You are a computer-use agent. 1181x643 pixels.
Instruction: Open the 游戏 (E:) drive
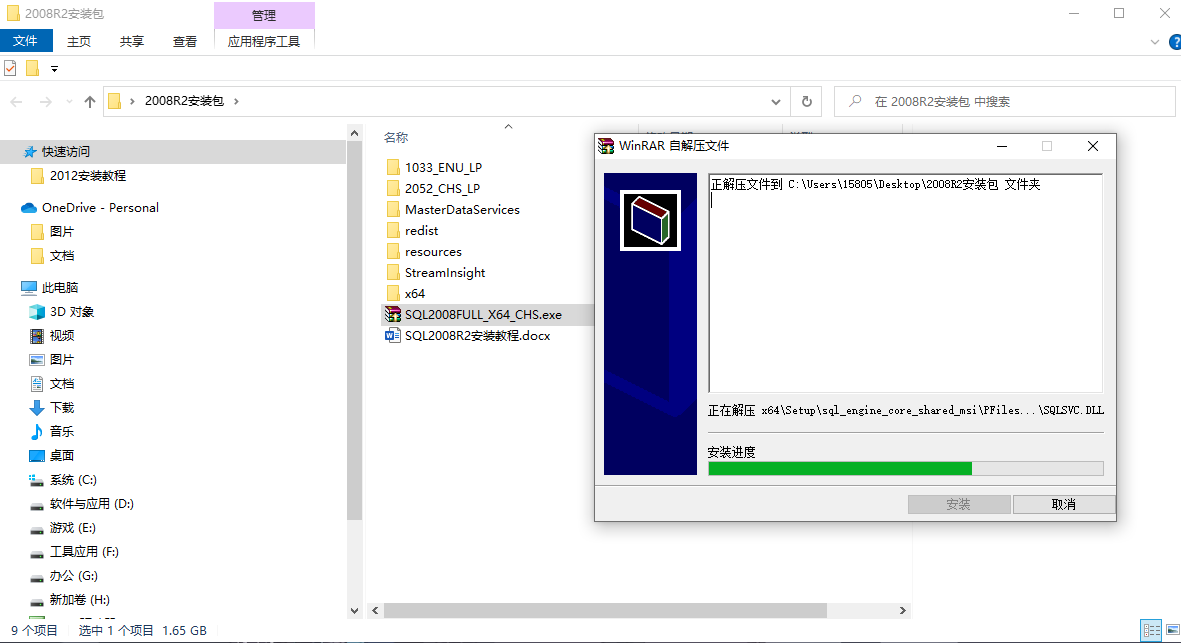tap(72, 528)
